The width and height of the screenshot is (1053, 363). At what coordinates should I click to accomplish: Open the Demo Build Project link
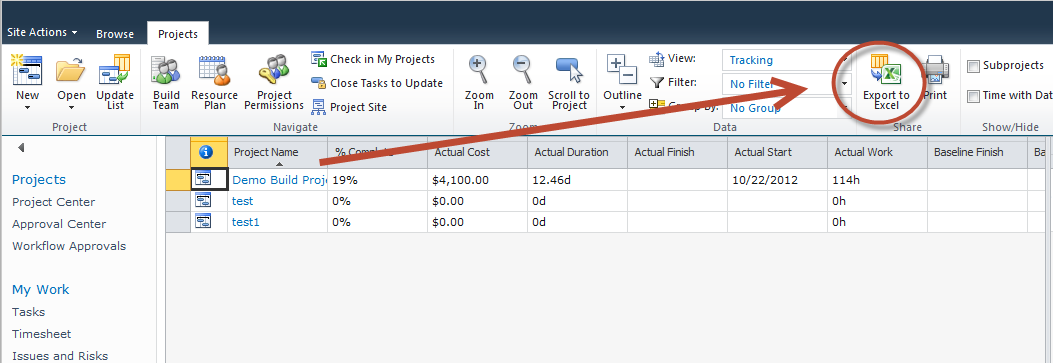pyautogui.click(x=279, y=180)
